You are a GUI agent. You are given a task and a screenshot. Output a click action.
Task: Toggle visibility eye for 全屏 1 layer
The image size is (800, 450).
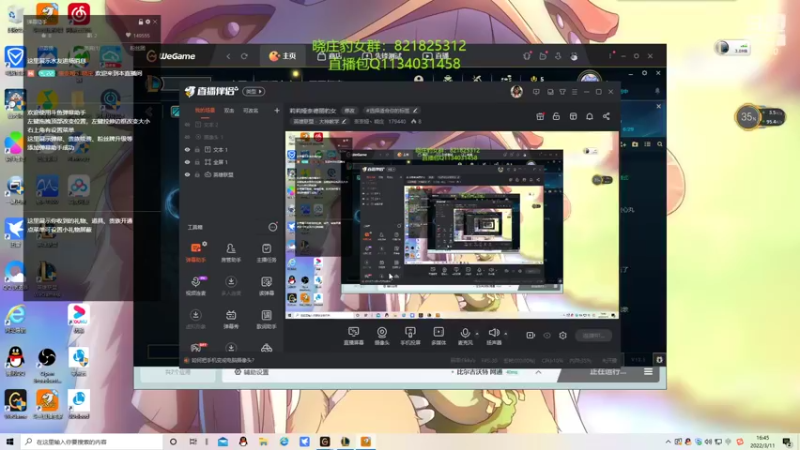click(x=187, y=162)
